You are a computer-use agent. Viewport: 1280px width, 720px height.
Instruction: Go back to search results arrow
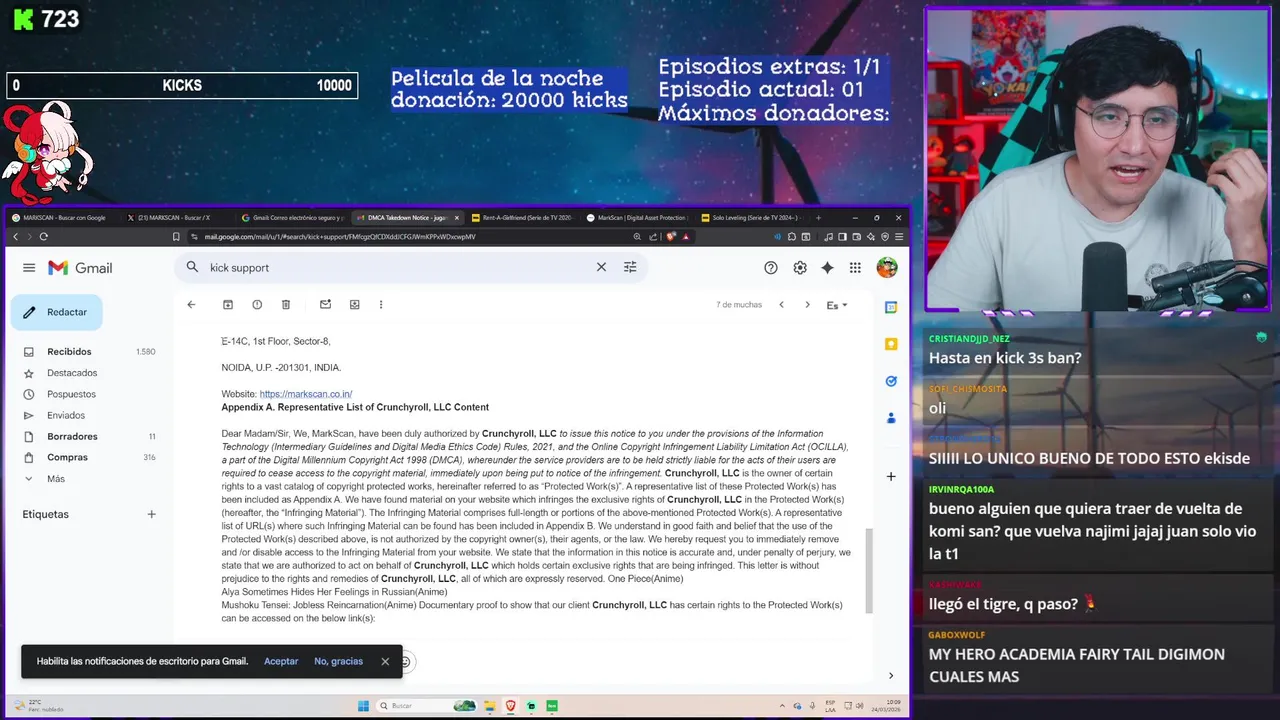pyautogui.click(x=191, y=305)
